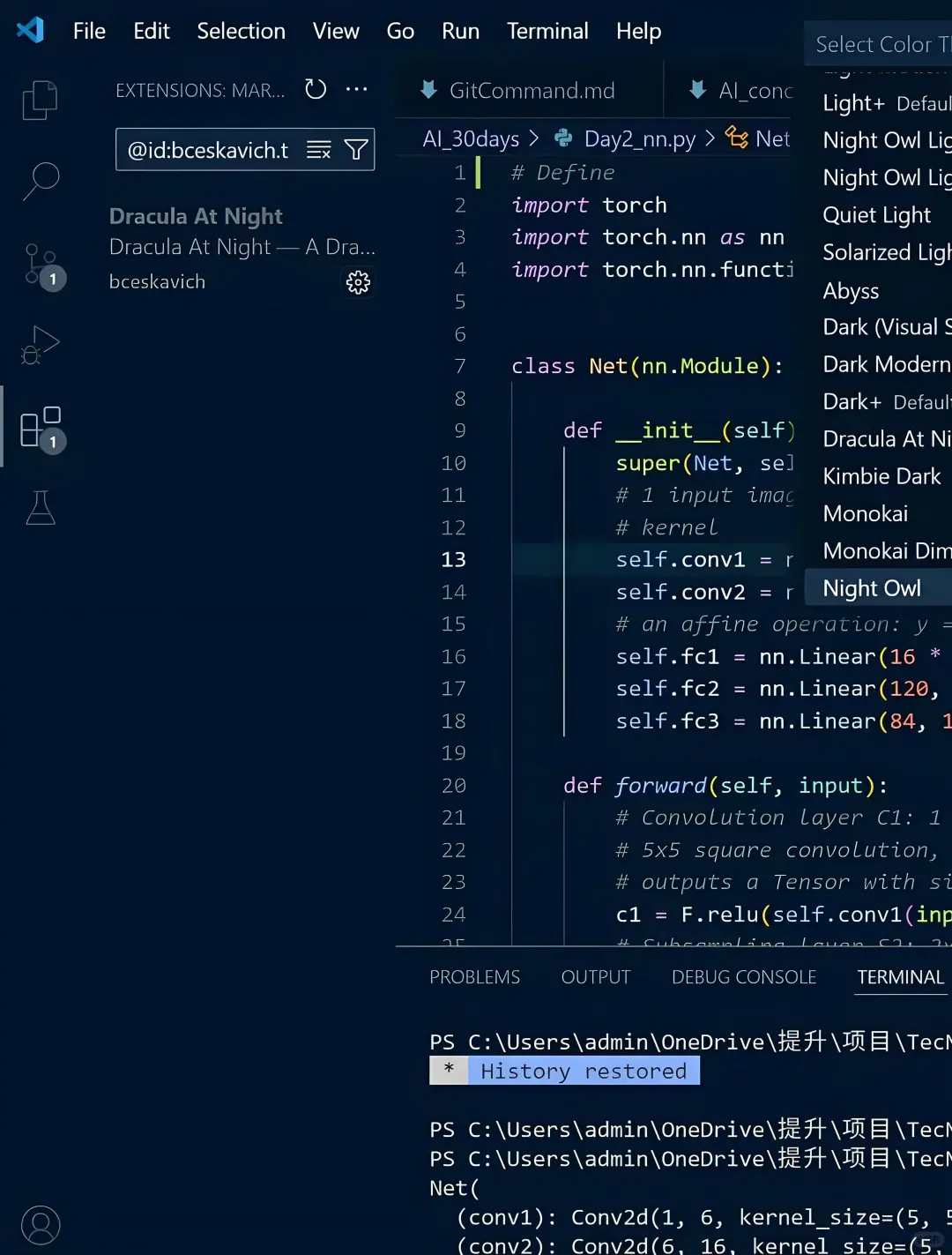Click the 'import torch.nn as nn' line
952x1255 pixels.
tap(648, 237)
